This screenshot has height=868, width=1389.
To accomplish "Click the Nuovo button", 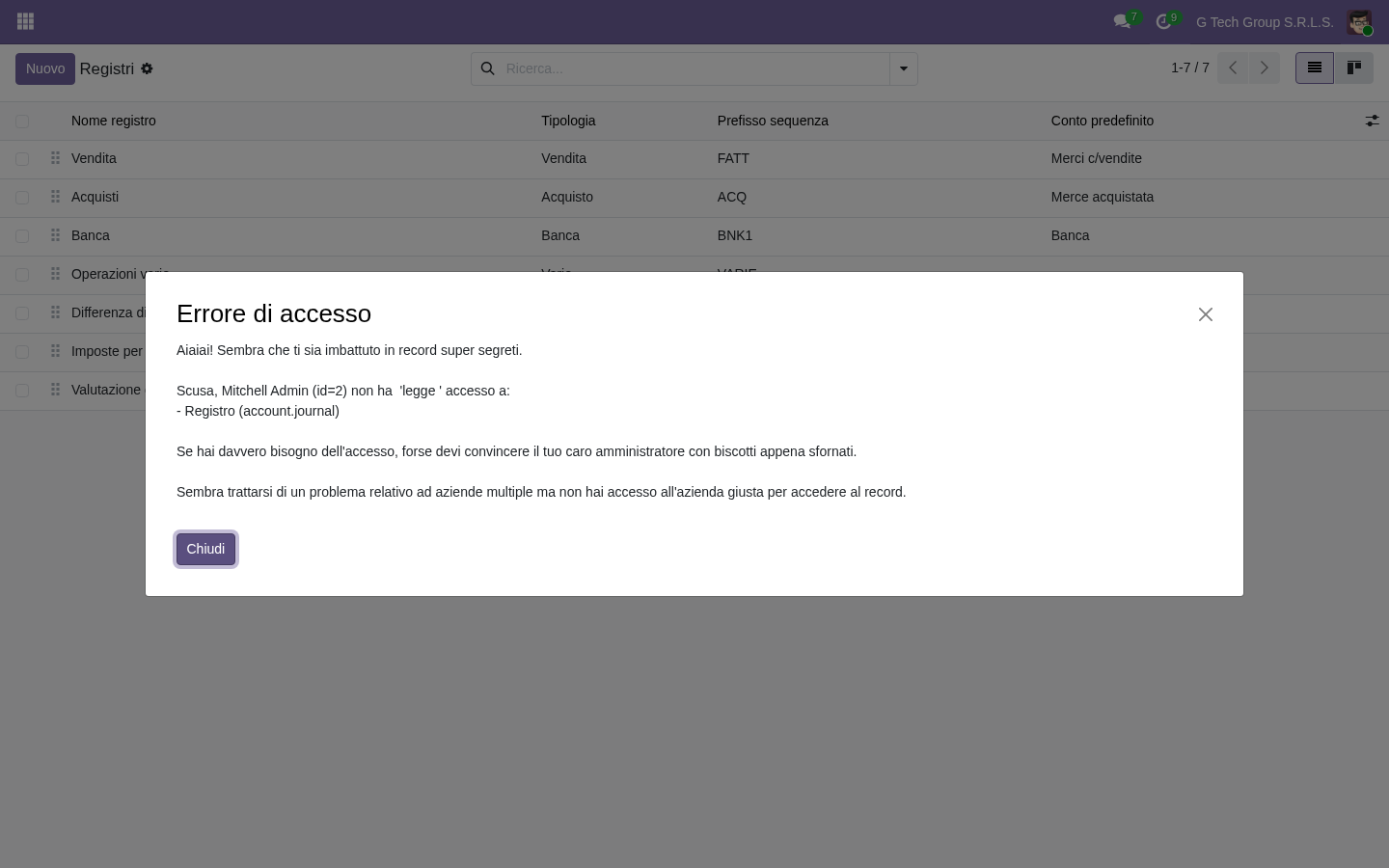I will tap(45, 68).
